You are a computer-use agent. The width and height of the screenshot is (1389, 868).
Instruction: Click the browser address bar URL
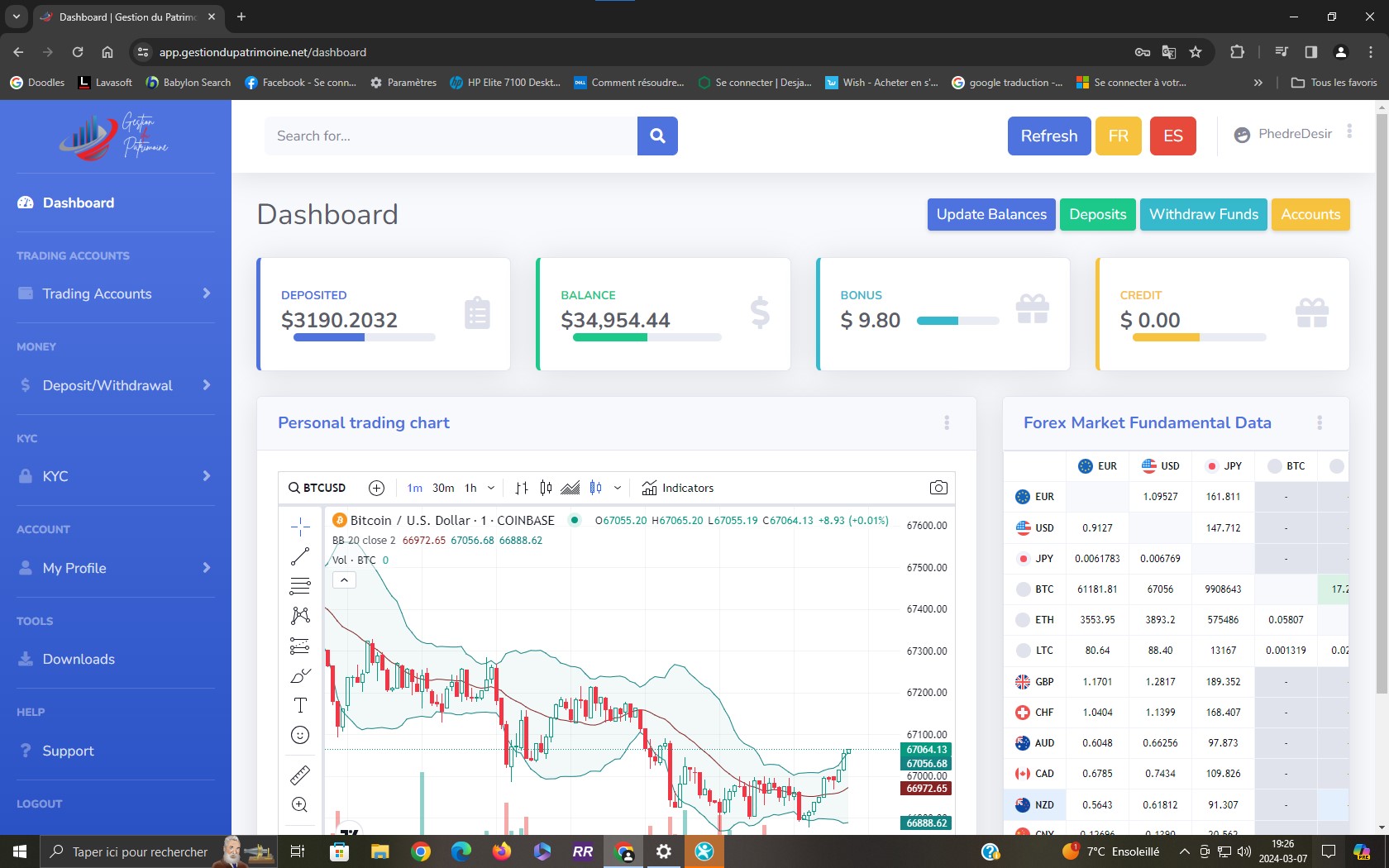[263, 52]
